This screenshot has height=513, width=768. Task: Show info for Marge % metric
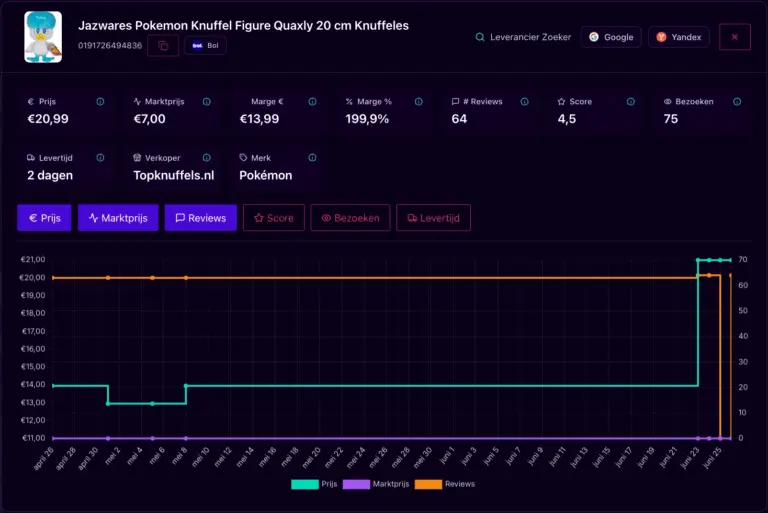click(x=419, y=102)
